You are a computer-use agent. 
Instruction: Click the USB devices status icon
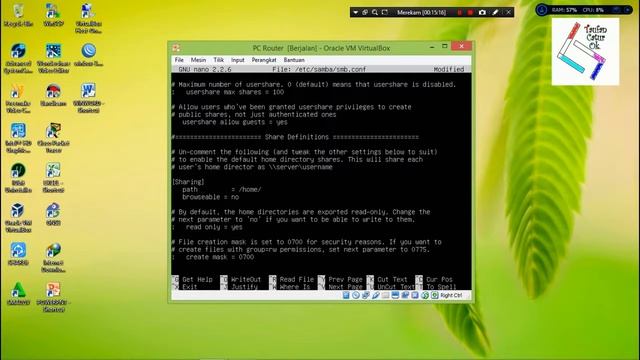[376, 295]
